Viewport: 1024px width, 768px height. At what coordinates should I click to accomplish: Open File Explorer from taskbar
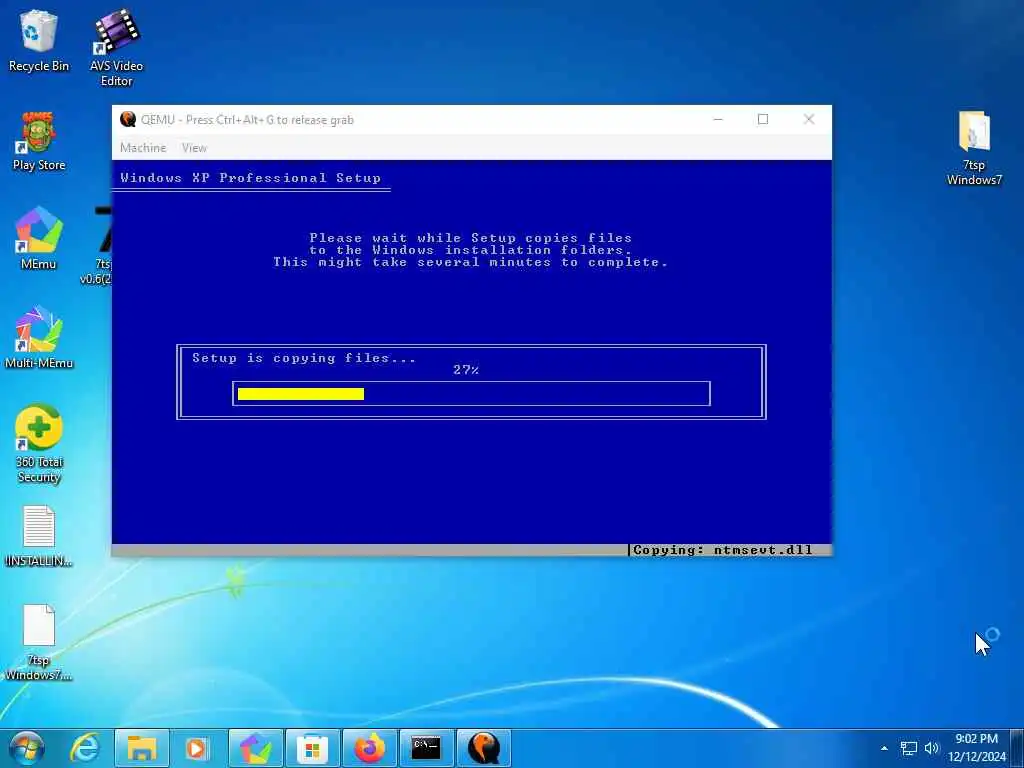point(142,748)
